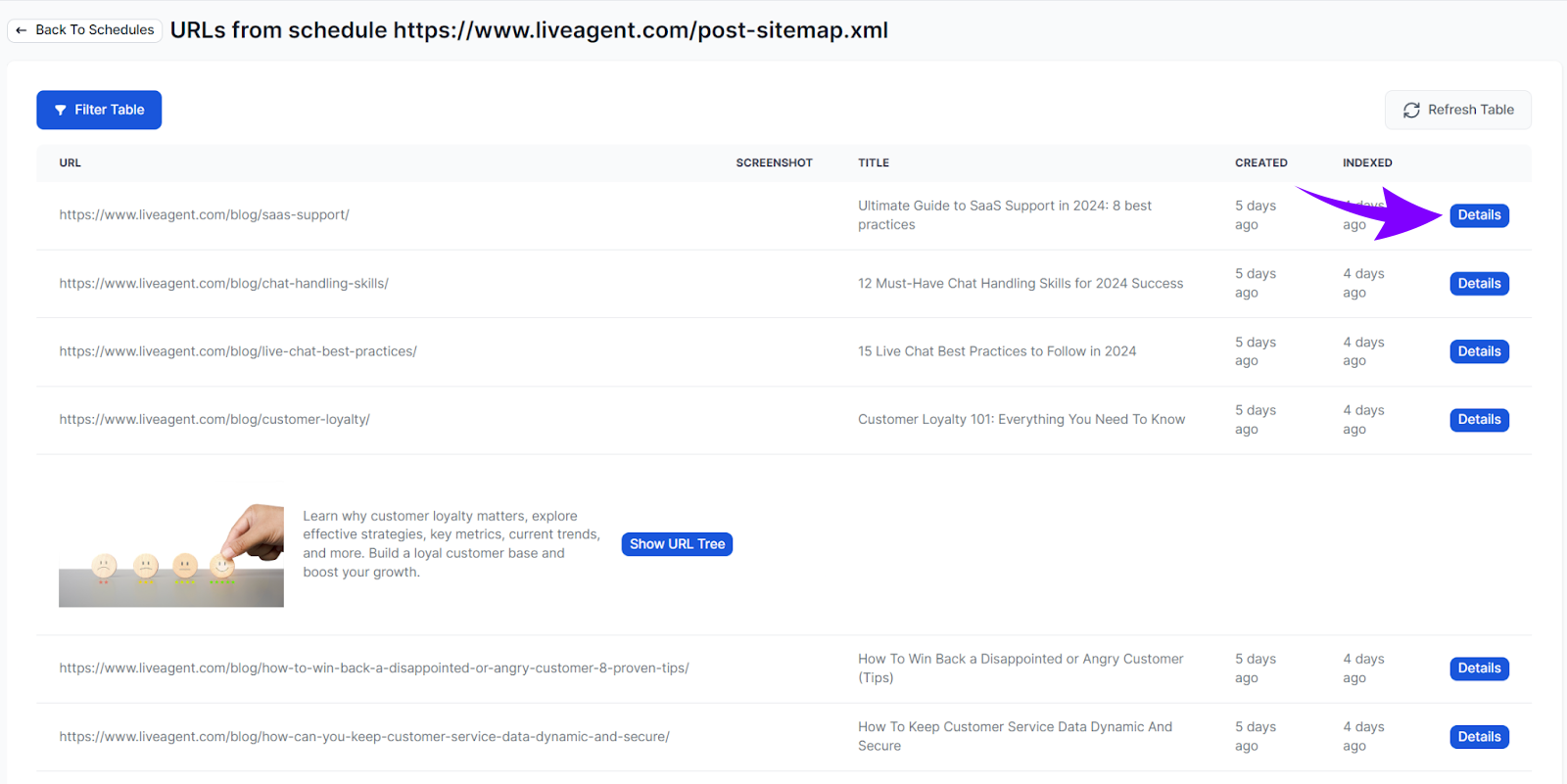Open Details for keep data secure row
Image resolution: width=1567 pixels, height=784 pixels.
tap(1478, 737)
